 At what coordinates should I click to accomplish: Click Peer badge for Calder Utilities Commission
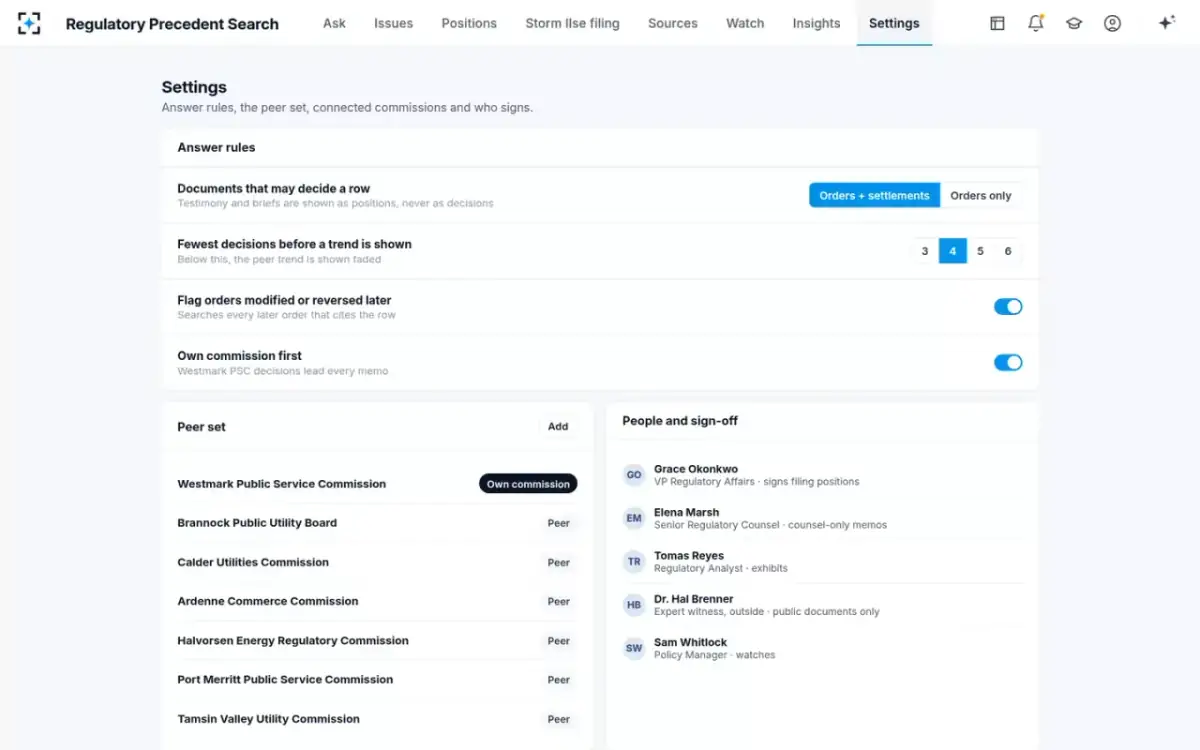pos(558,562)
